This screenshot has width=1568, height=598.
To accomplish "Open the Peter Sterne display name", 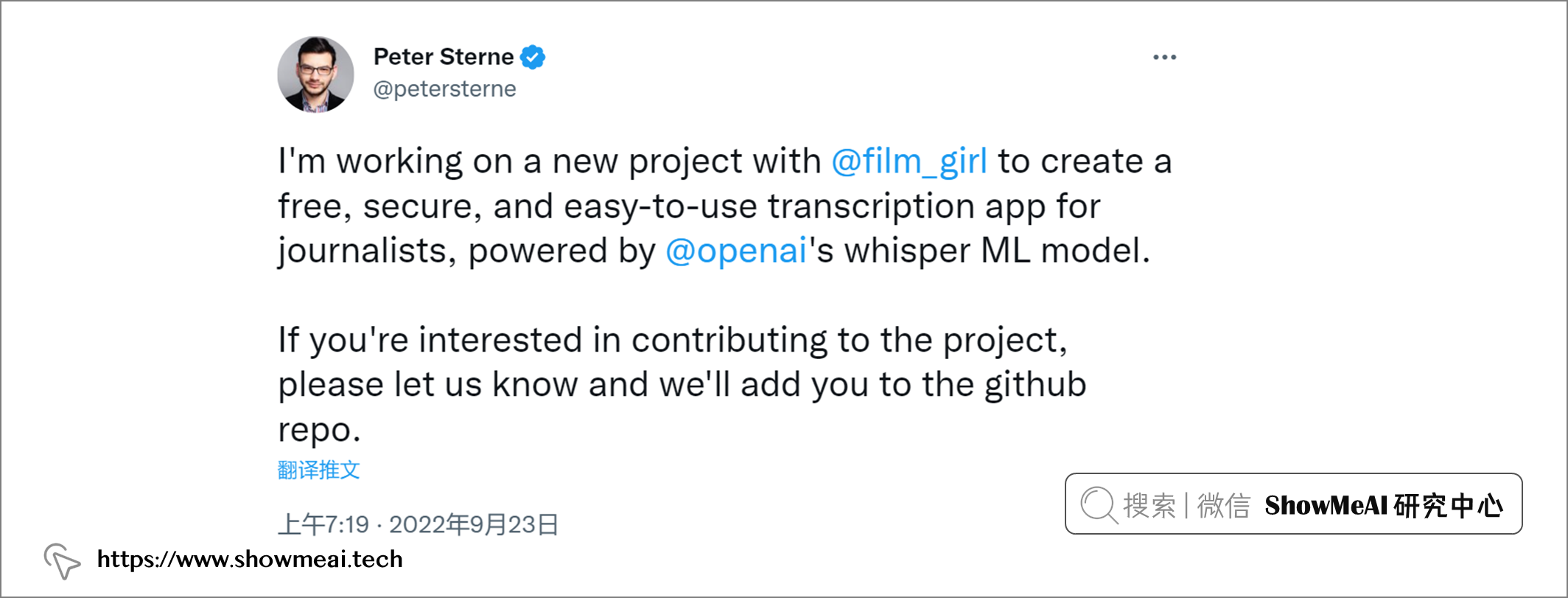I will pos(444,57).
